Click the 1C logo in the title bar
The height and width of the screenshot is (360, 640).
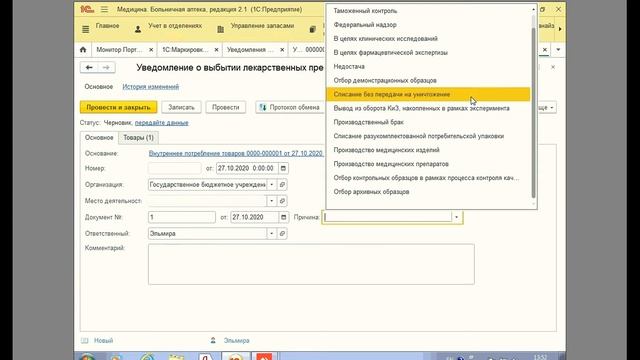point(87,9)
